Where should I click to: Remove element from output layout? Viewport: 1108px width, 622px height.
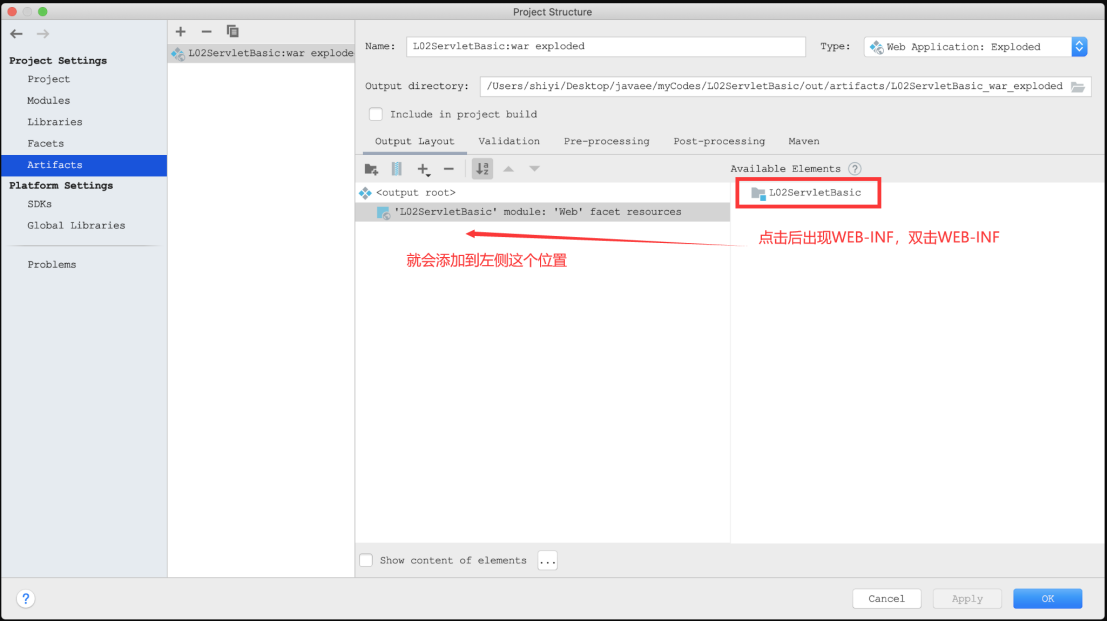point(449,169)
